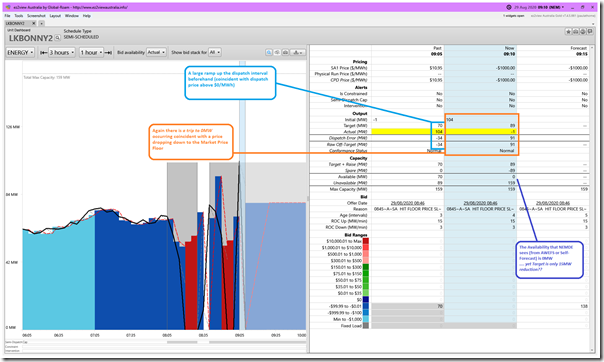Close the LKBONNY2 tab
This screenshot has width=604, height=362.
tap(34, 23)
